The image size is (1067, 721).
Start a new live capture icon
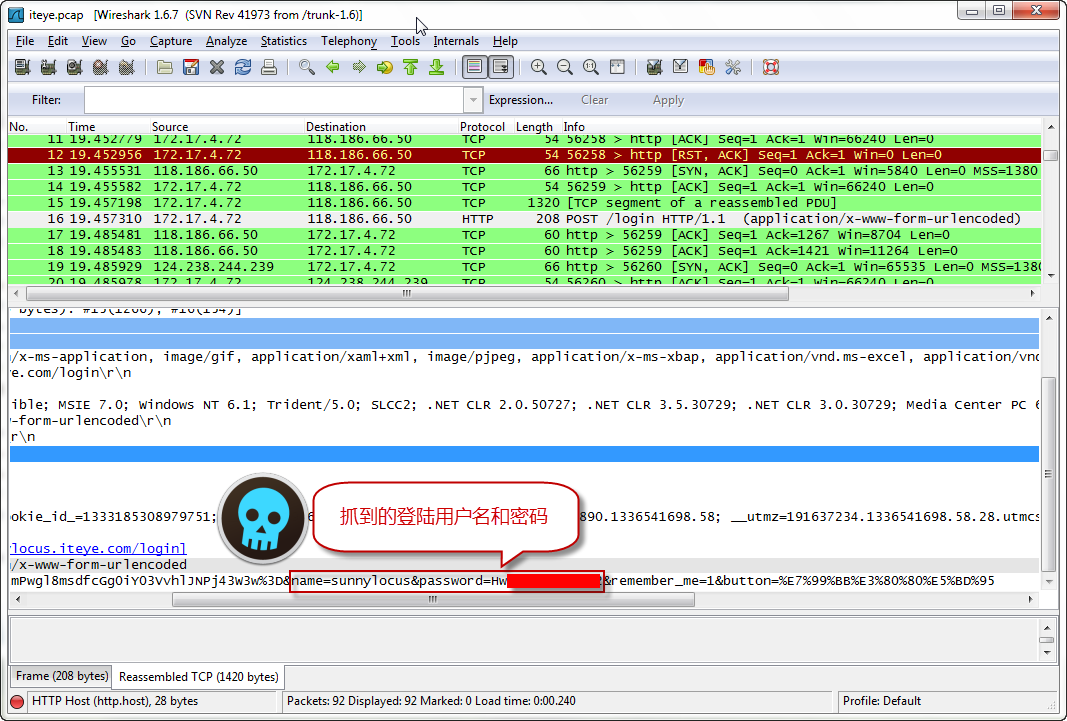[x=74, y=67]
